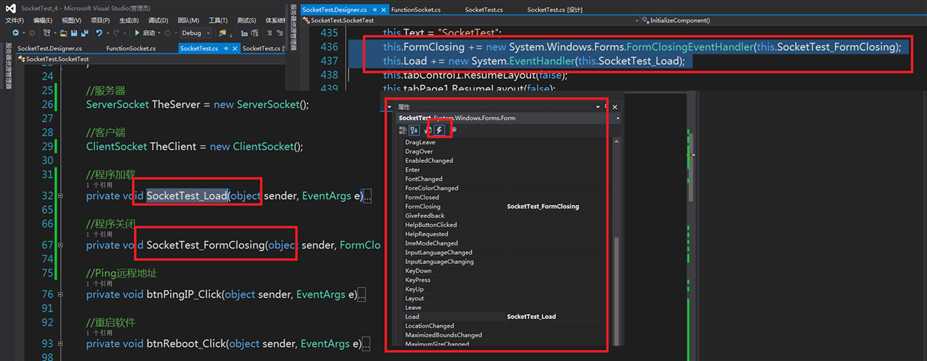The width and height of the screenshot is (927, 361).
Task: Switch to SocketTest.cs [设计] designer tab
Action: coord(555,10)
